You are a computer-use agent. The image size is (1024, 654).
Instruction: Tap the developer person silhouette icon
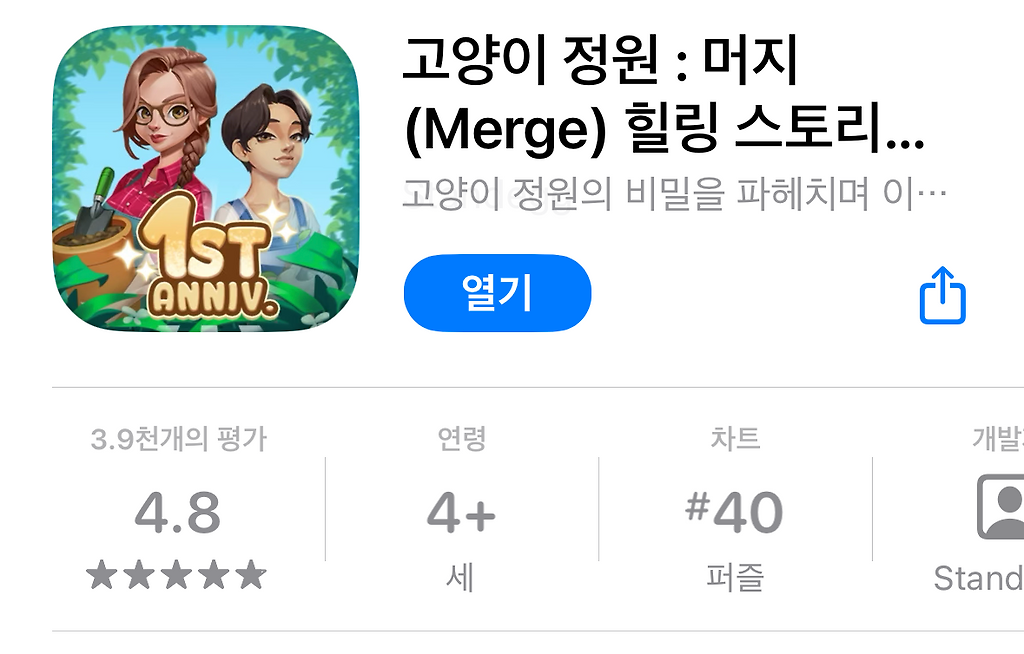pyautogui.click(x=1000, y=506)
